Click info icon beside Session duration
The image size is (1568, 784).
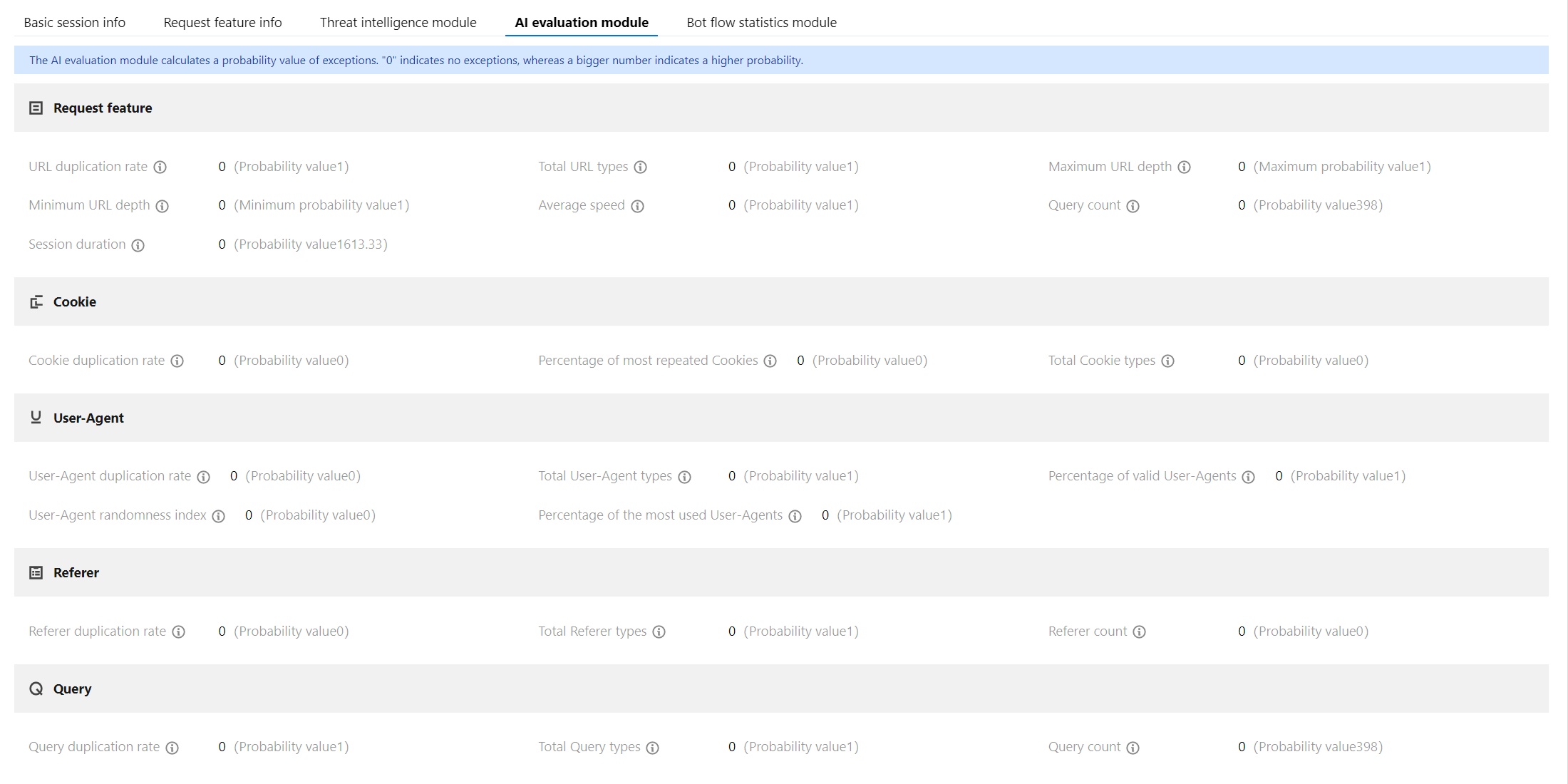(x=138, y=245)
